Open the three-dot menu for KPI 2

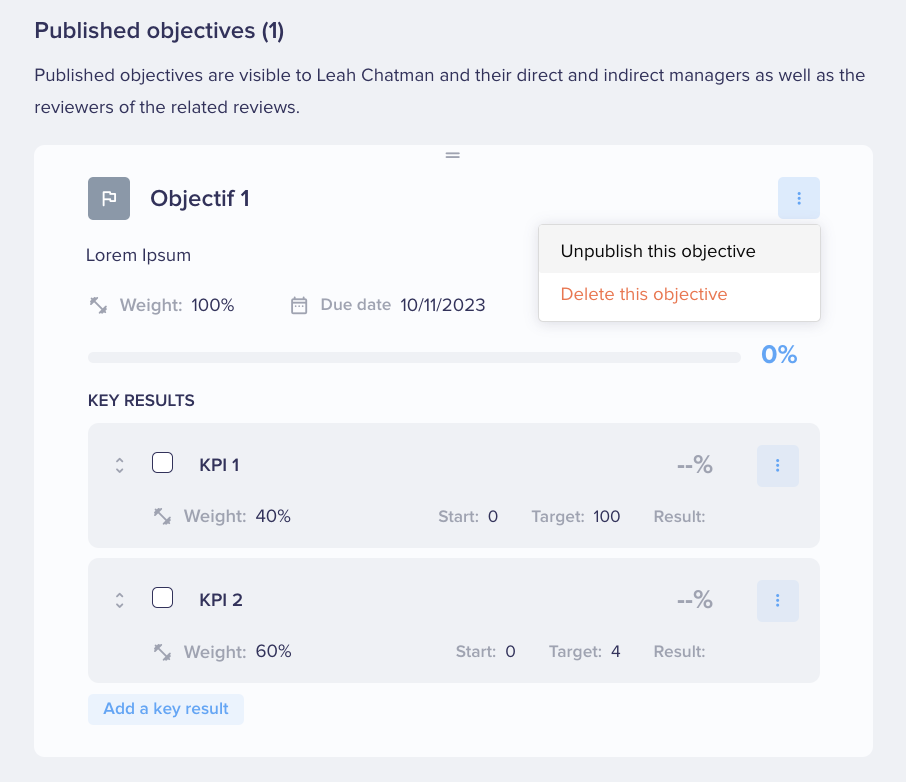pyautogui.click(x=778, y=601)
